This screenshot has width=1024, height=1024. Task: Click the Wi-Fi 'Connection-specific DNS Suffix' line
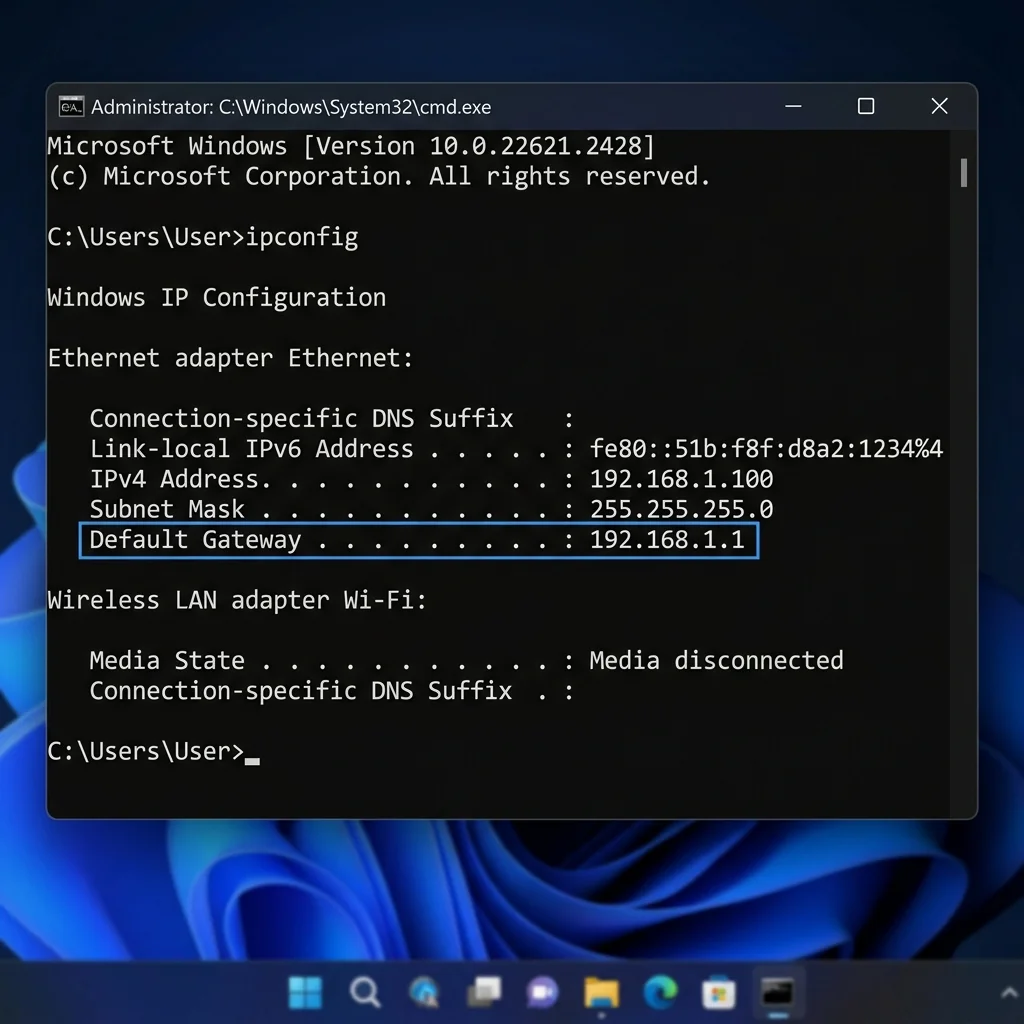click(332, 691)
